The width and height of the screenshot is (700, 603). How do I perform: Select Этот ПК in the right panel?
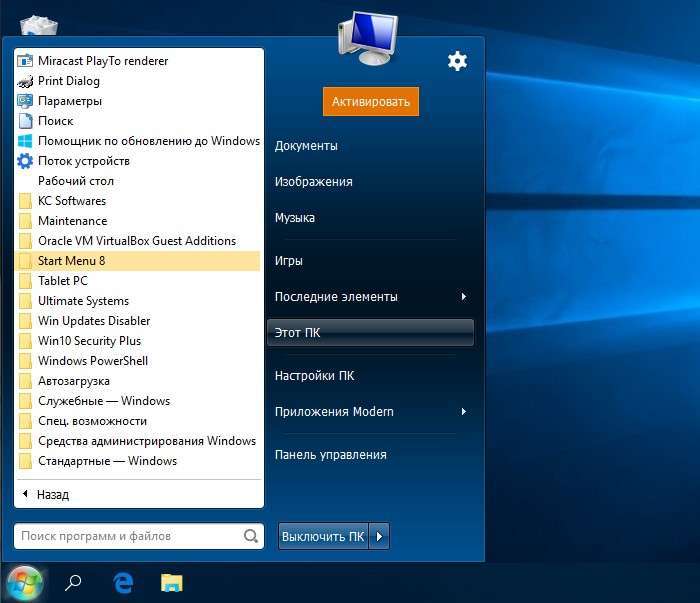click(x=370, y=333)
